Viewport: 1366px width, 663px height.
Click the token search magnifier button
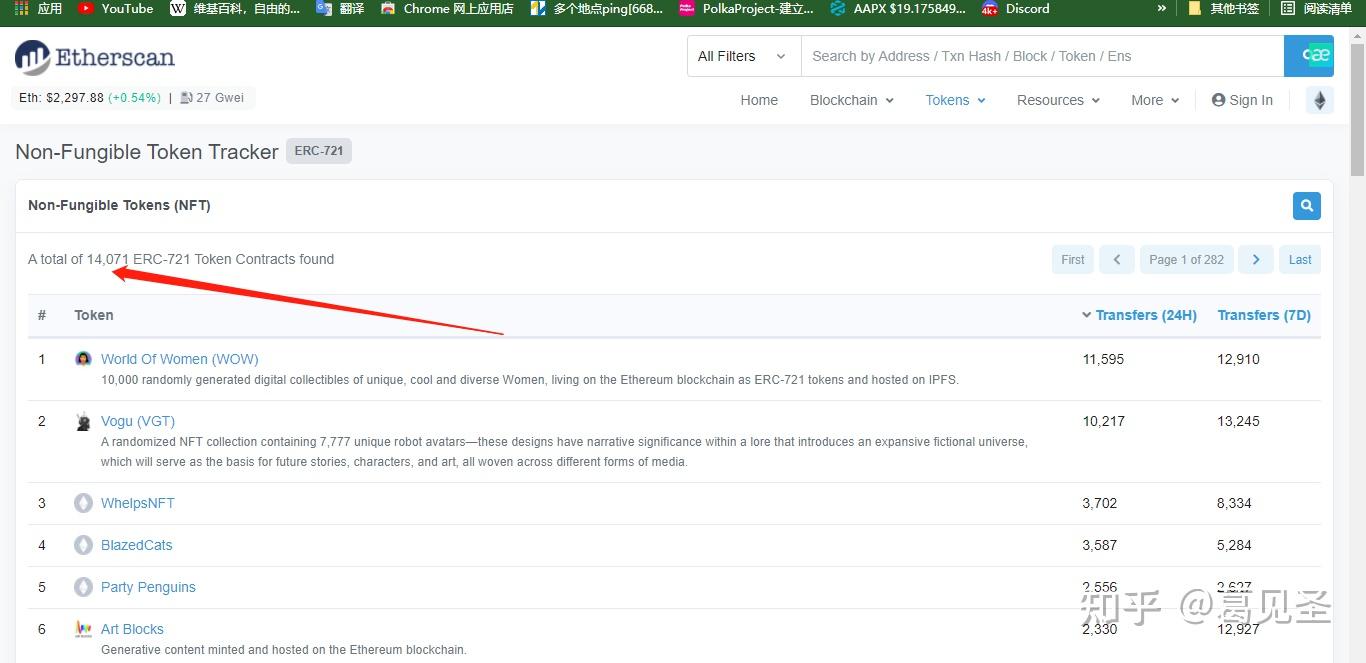1306,206
